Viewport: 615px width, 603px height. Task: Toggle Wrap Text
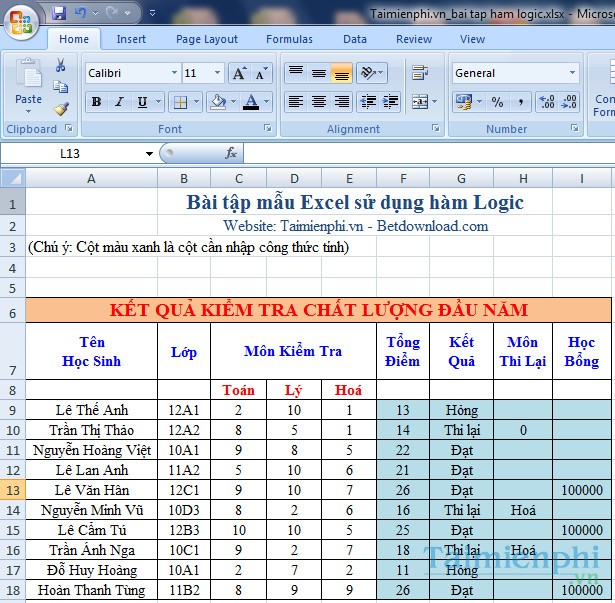coord(420,73)
